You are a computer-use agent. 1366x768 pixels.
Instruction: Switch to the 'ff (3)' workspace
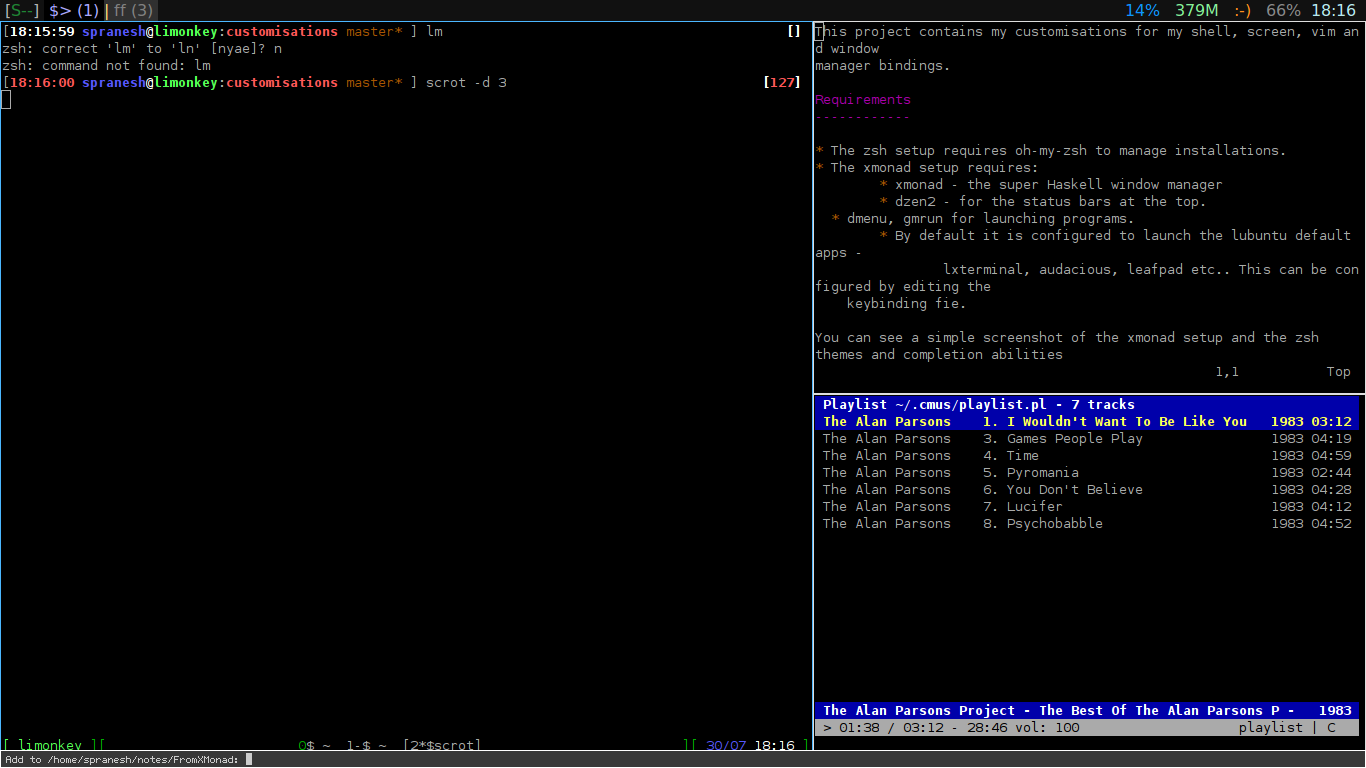point(133,11)
